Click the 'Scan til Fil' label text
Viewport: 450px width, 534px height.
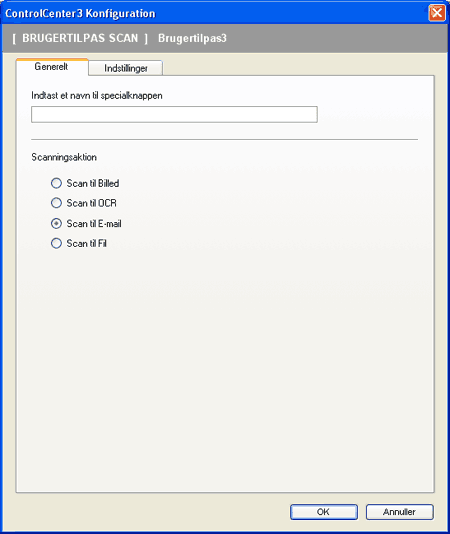(87, 243)
